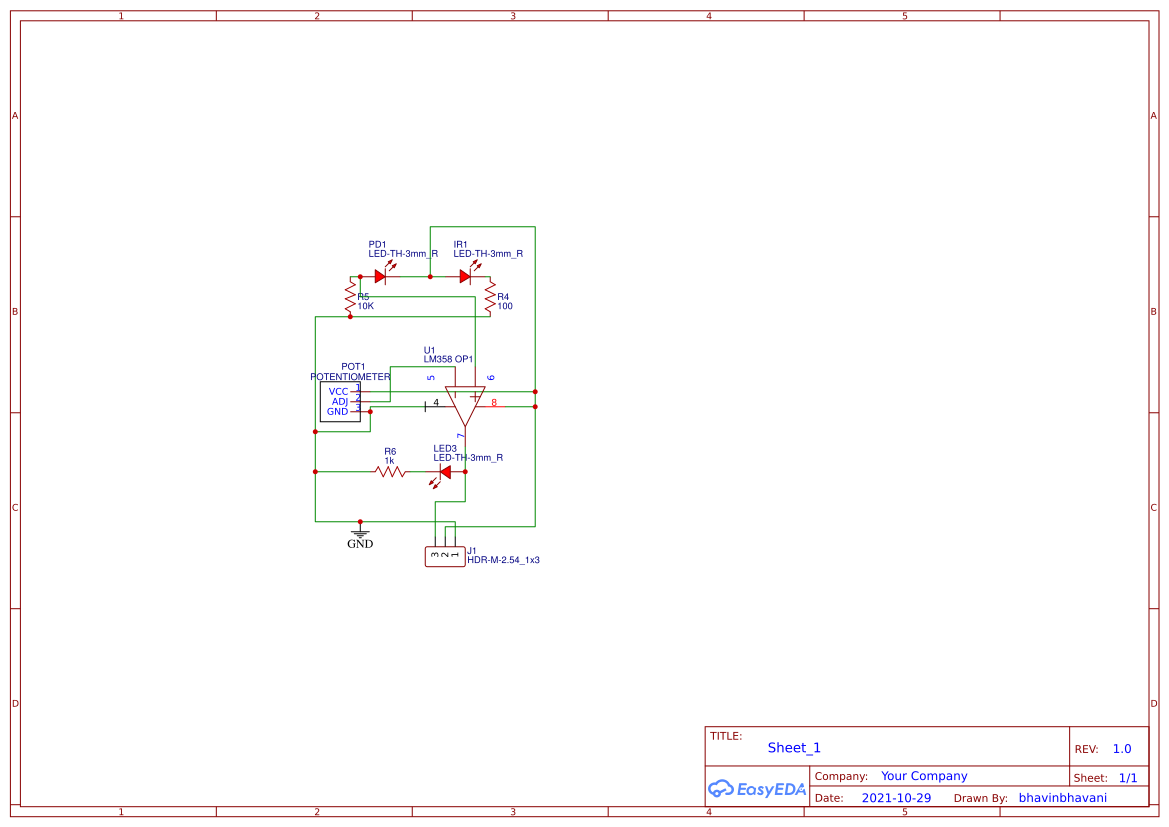1169x827 pixels.
Task: Select the Sheet_1 title text
Action: point(794,747)
